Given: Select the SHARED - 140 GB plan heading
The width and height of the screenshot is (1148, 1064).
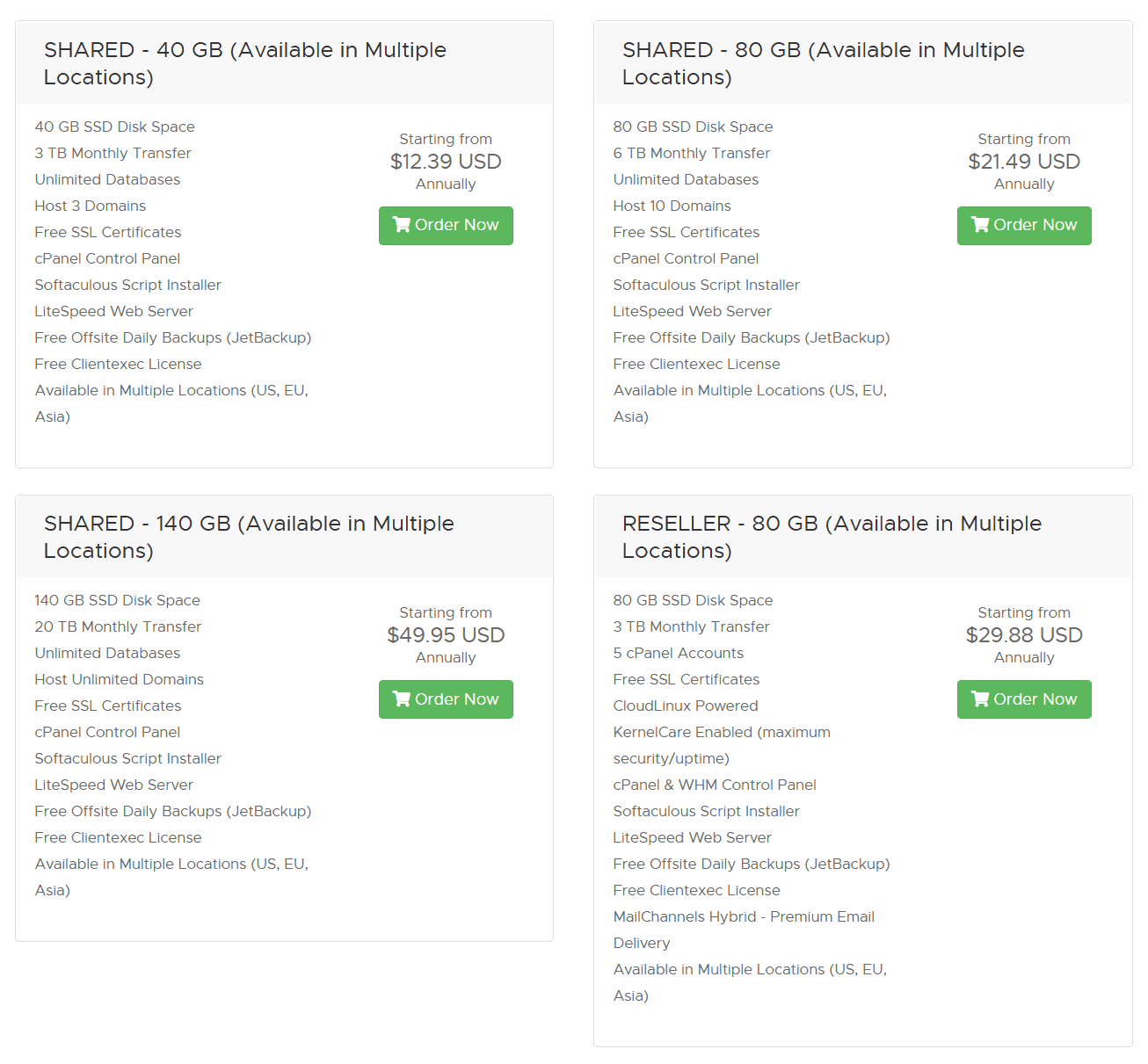Looking at the screenshot, I should tap(249, 537).
